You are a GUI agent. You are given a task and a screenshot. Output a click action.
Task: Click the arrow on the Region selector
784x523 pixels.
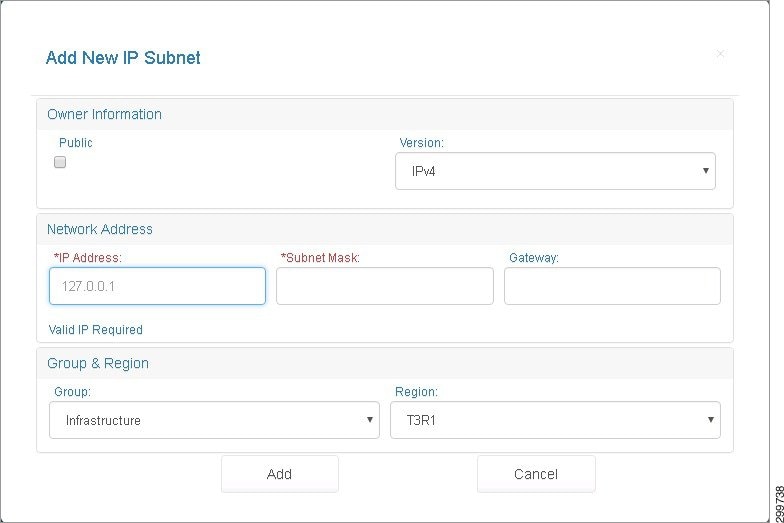tap(710, 420)
